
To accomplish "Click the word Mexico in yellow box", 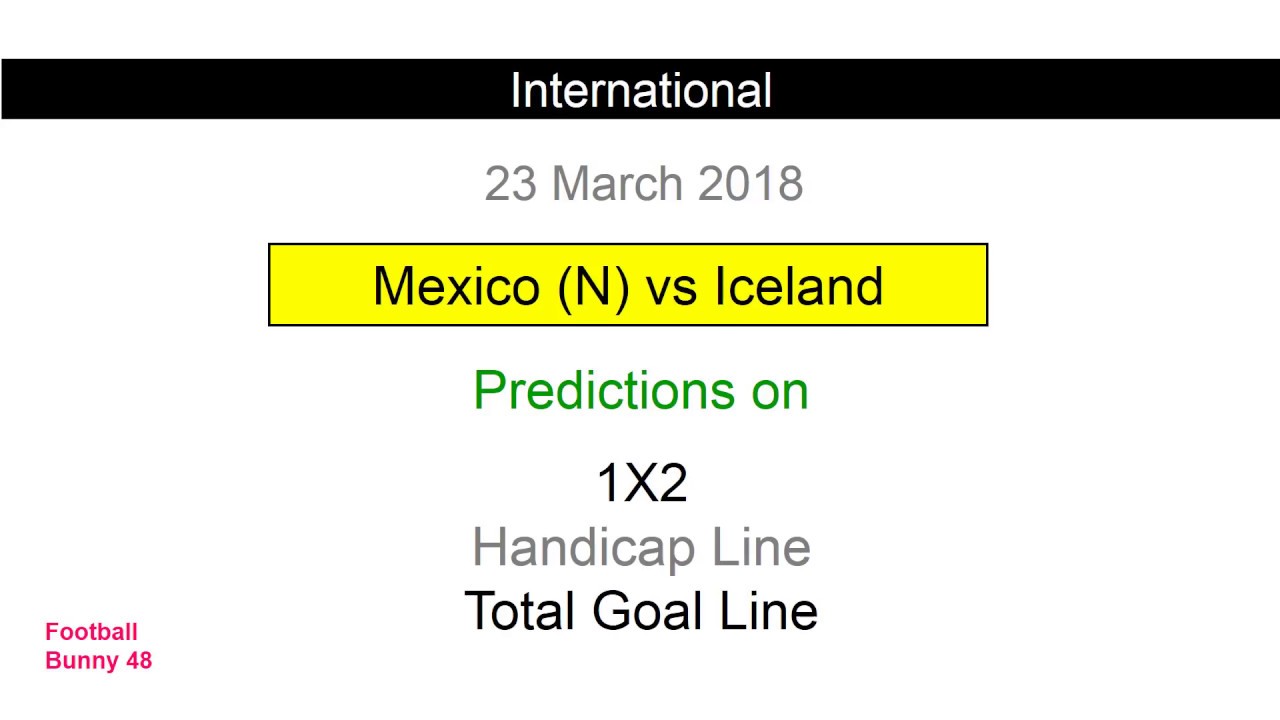I will click(456, 286).
